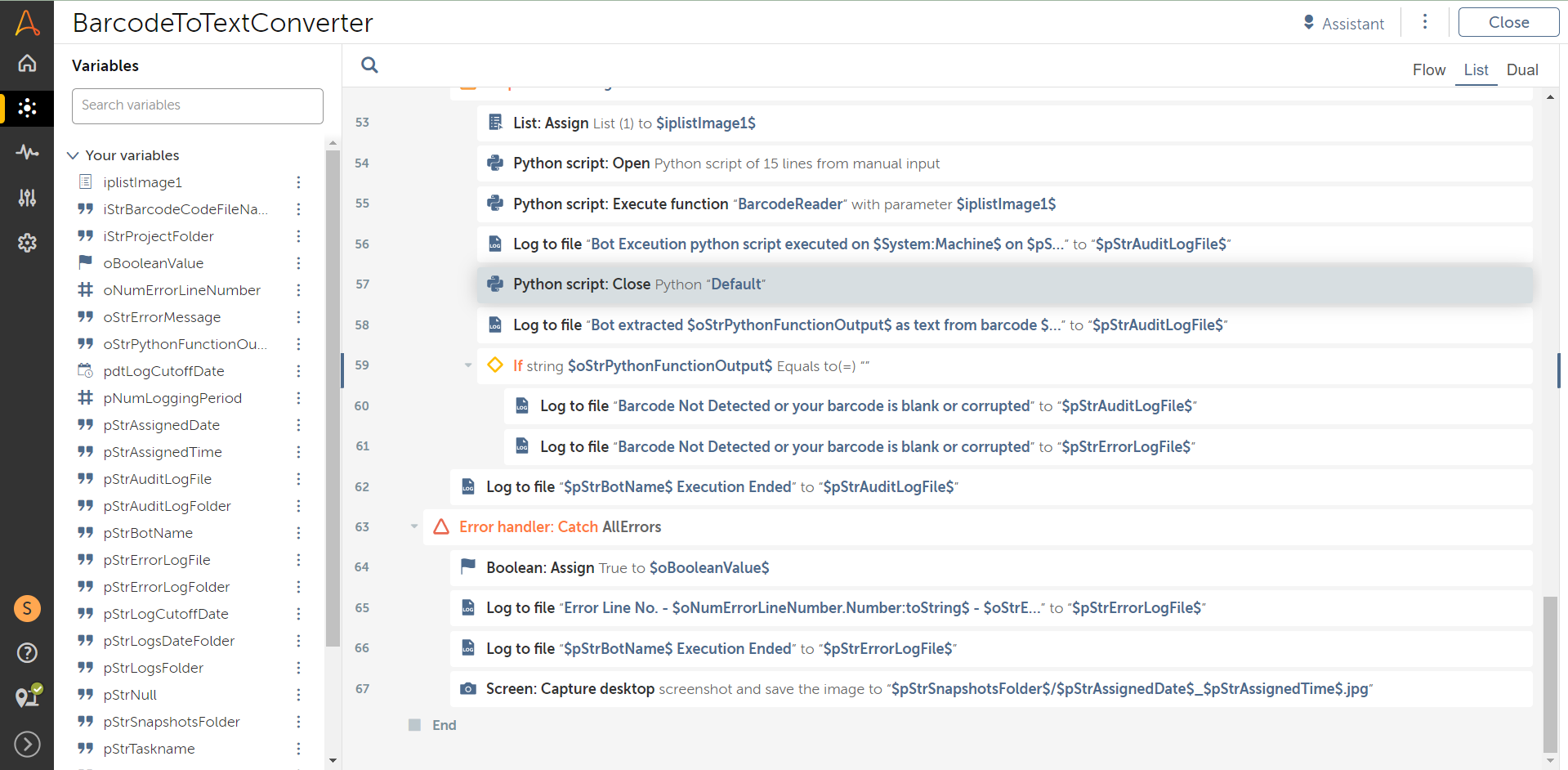Click the Close button
Image resolution: width=1568 pixels, height=770 pixels.
click(1508, 23)
